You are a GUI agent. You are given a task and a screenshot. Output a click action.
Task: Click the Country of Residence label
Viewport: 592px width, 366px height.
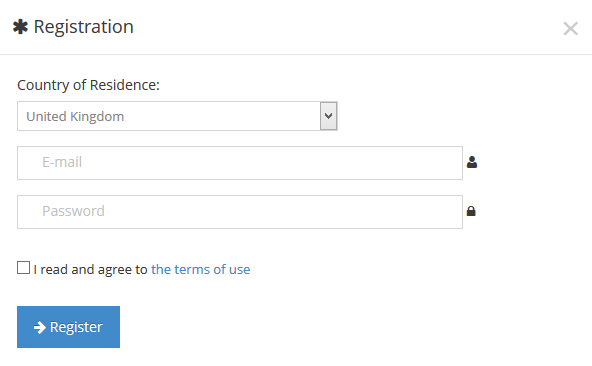tap(88, 85)
